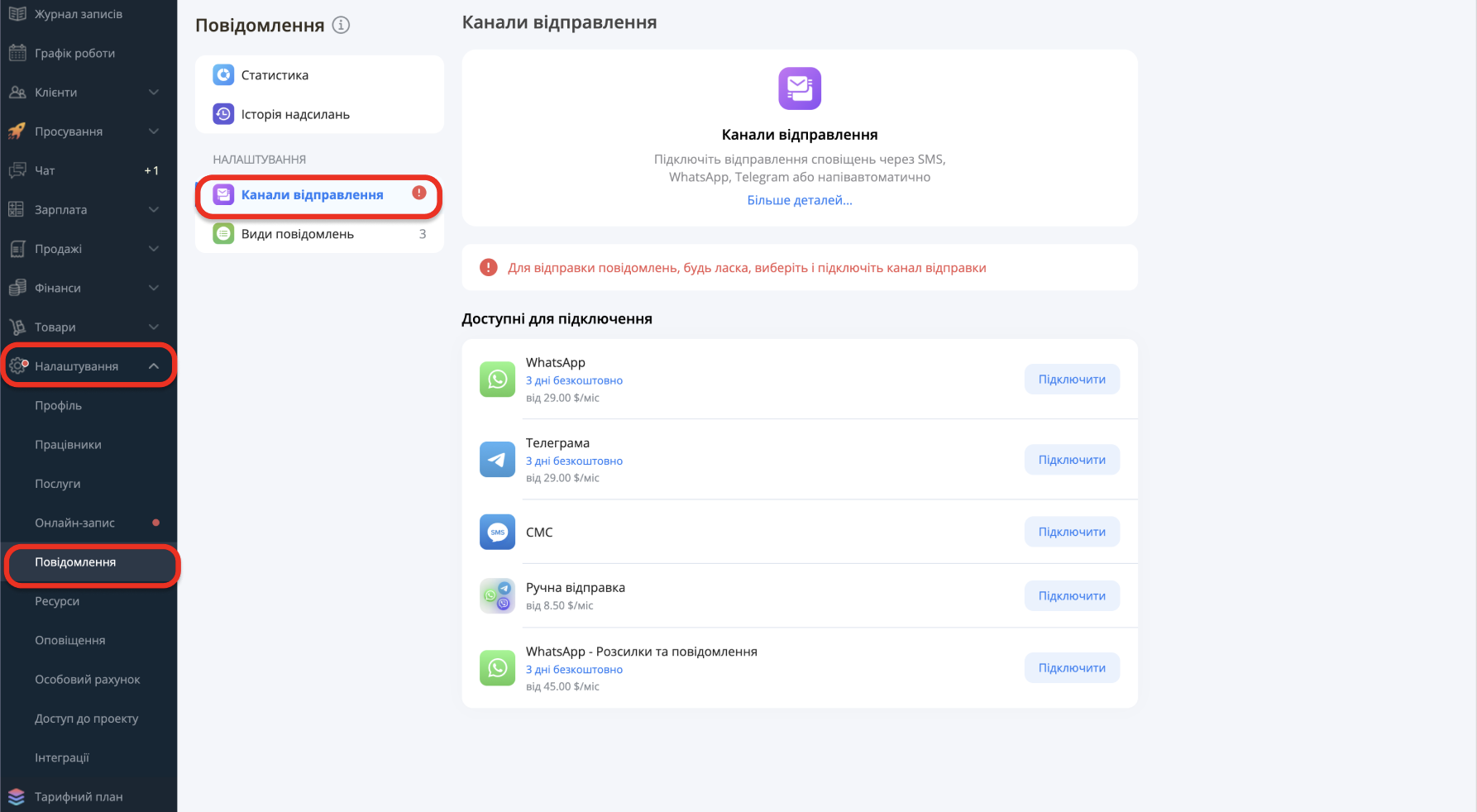Open the Працівники settings page
Screen dimensions: 1477x812
68,445
